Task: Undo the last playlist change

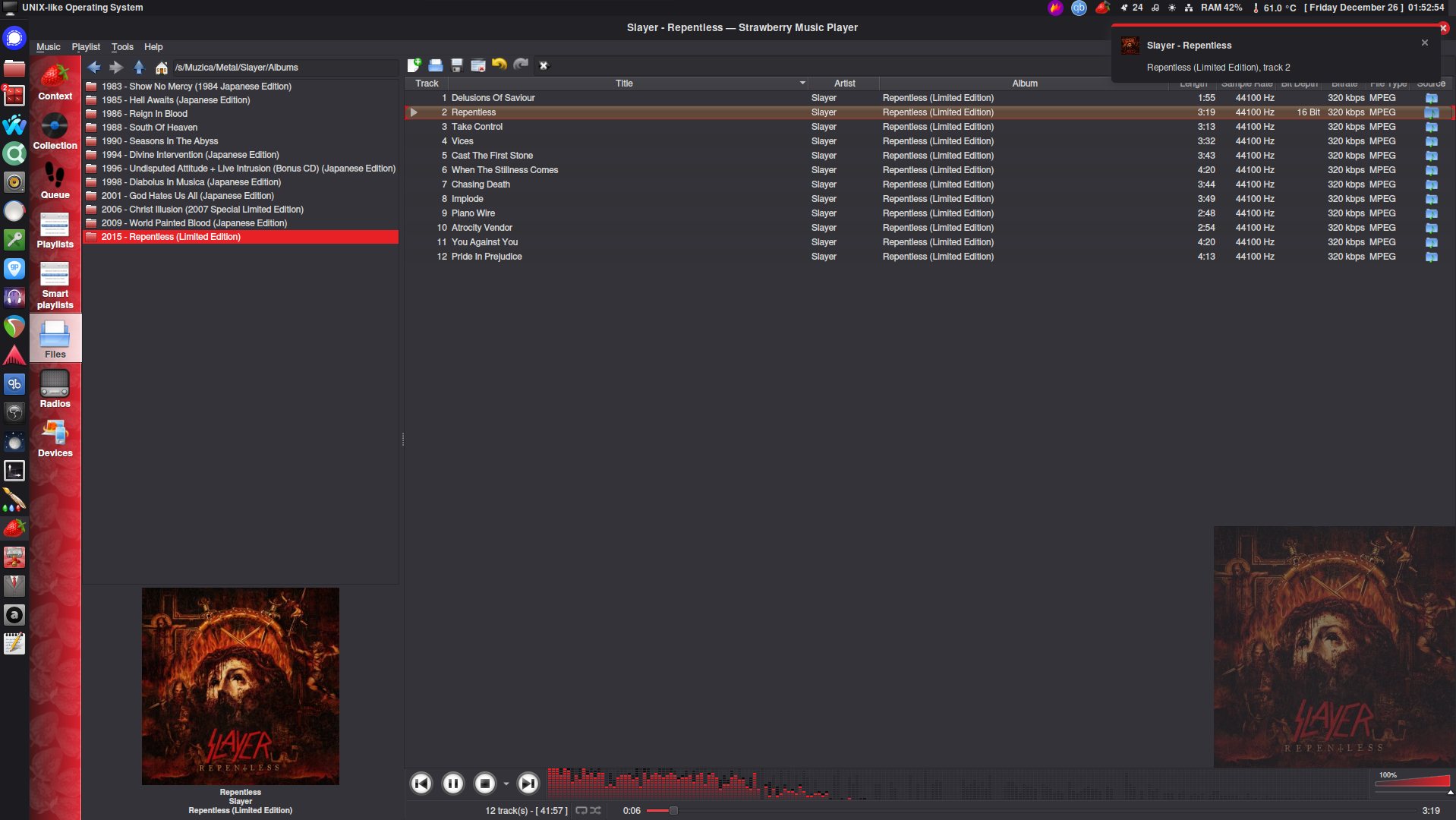Action: click(x=500, y=65)
